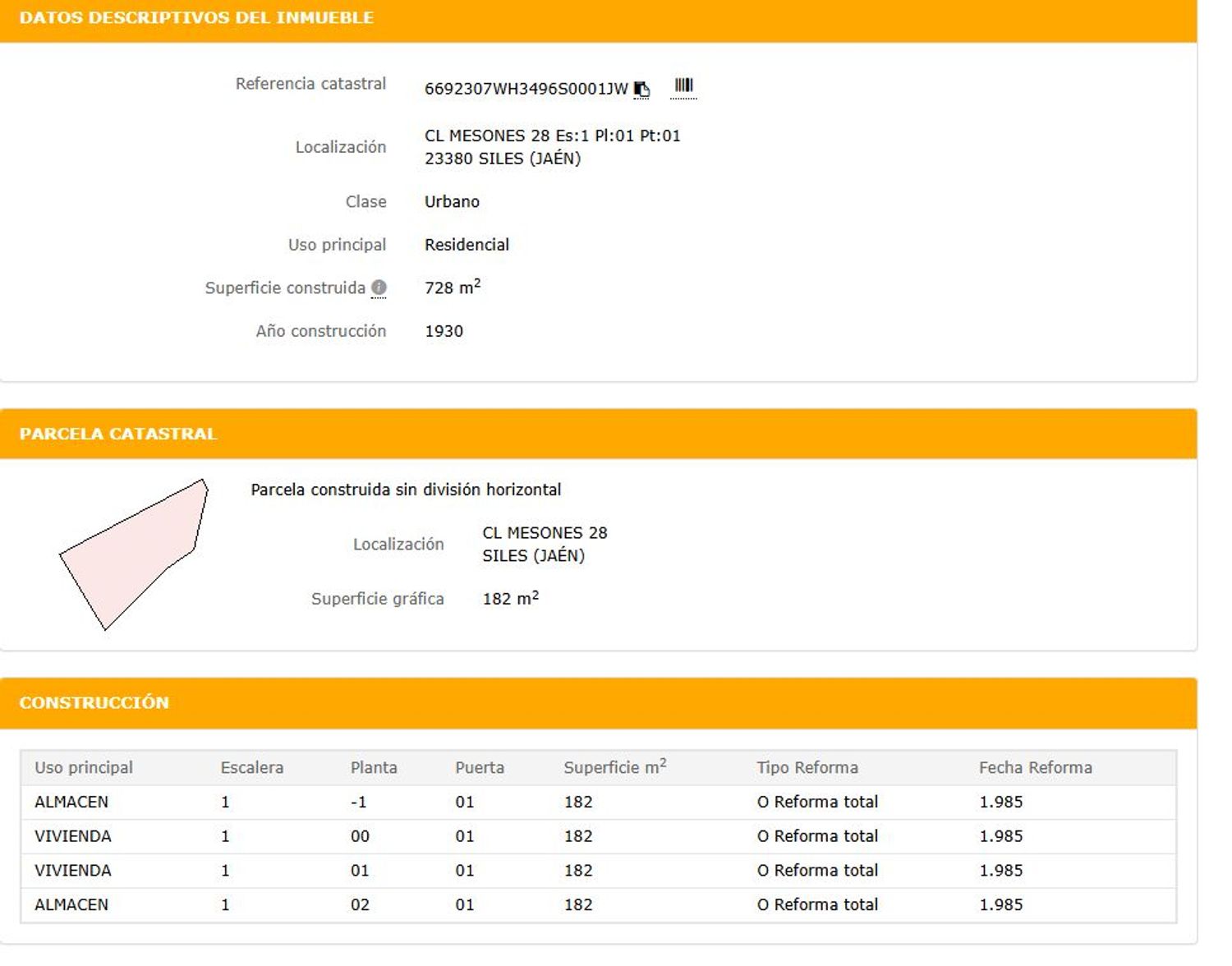Click O Reforma total in Planta -1 row

pos(817,802)
